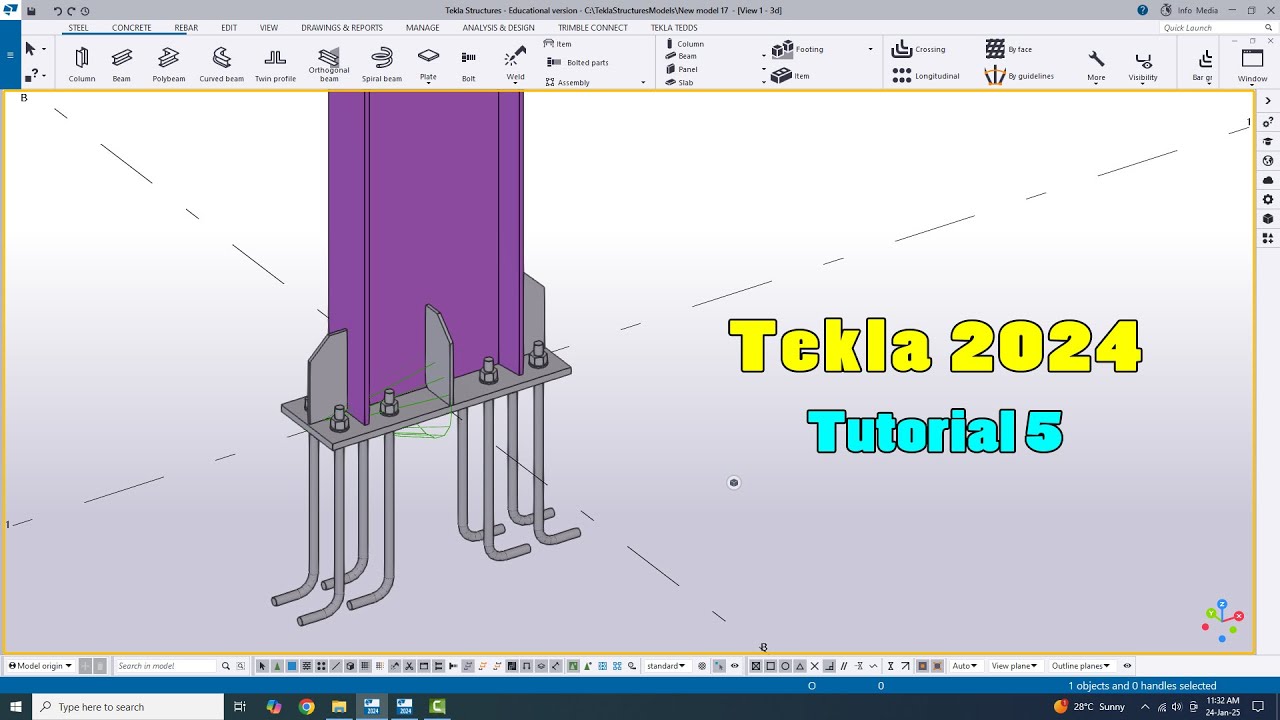
Task: Choose the Orthogonal beam tool
Action: point(329,64)
